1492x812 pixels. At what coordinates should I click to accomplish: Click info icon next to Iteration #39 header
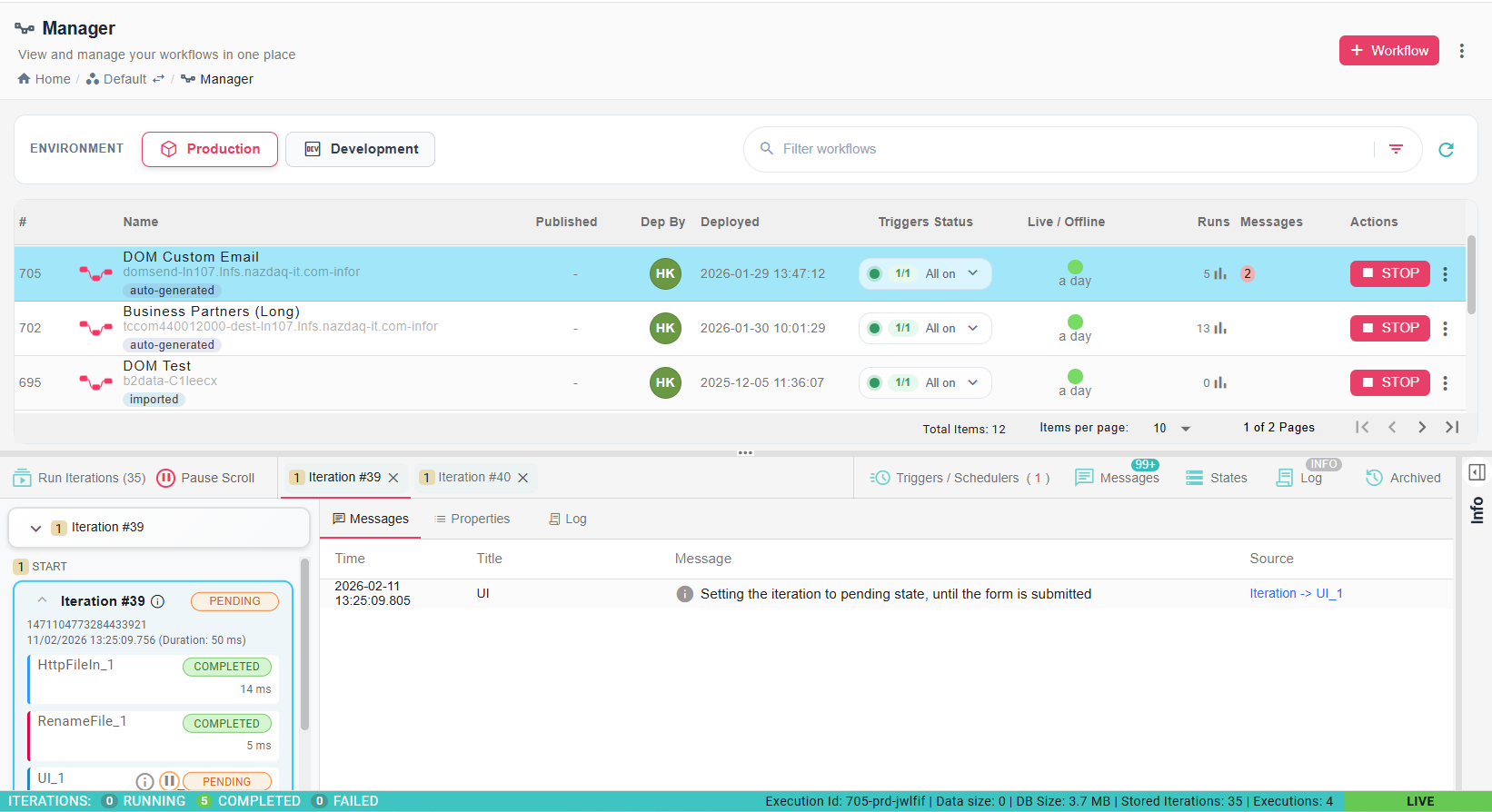157,601
